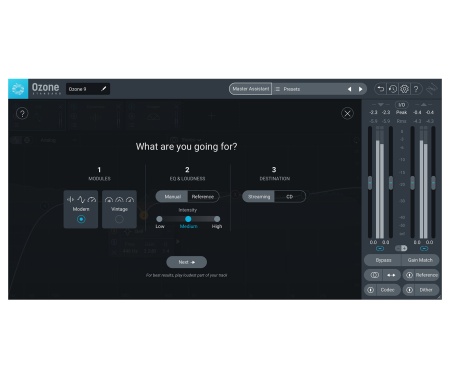Set destination to Streaming
Viewport: 450px width, 380px height.
[259, 197]
